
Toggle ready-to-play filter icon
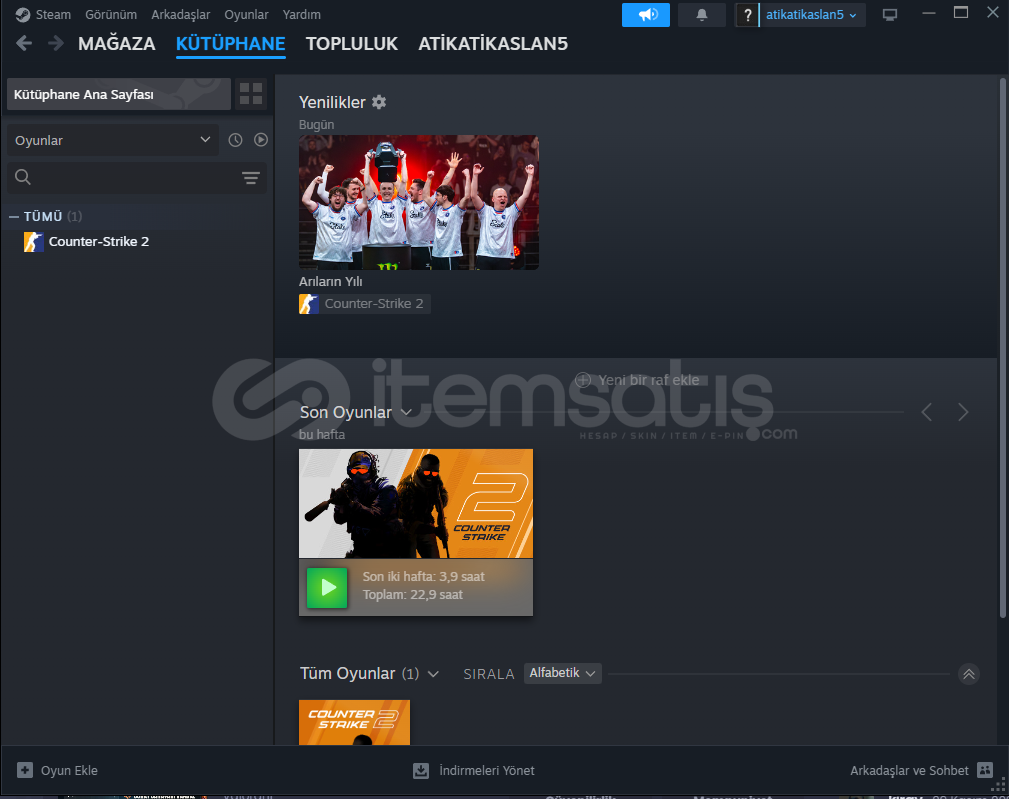261,140
